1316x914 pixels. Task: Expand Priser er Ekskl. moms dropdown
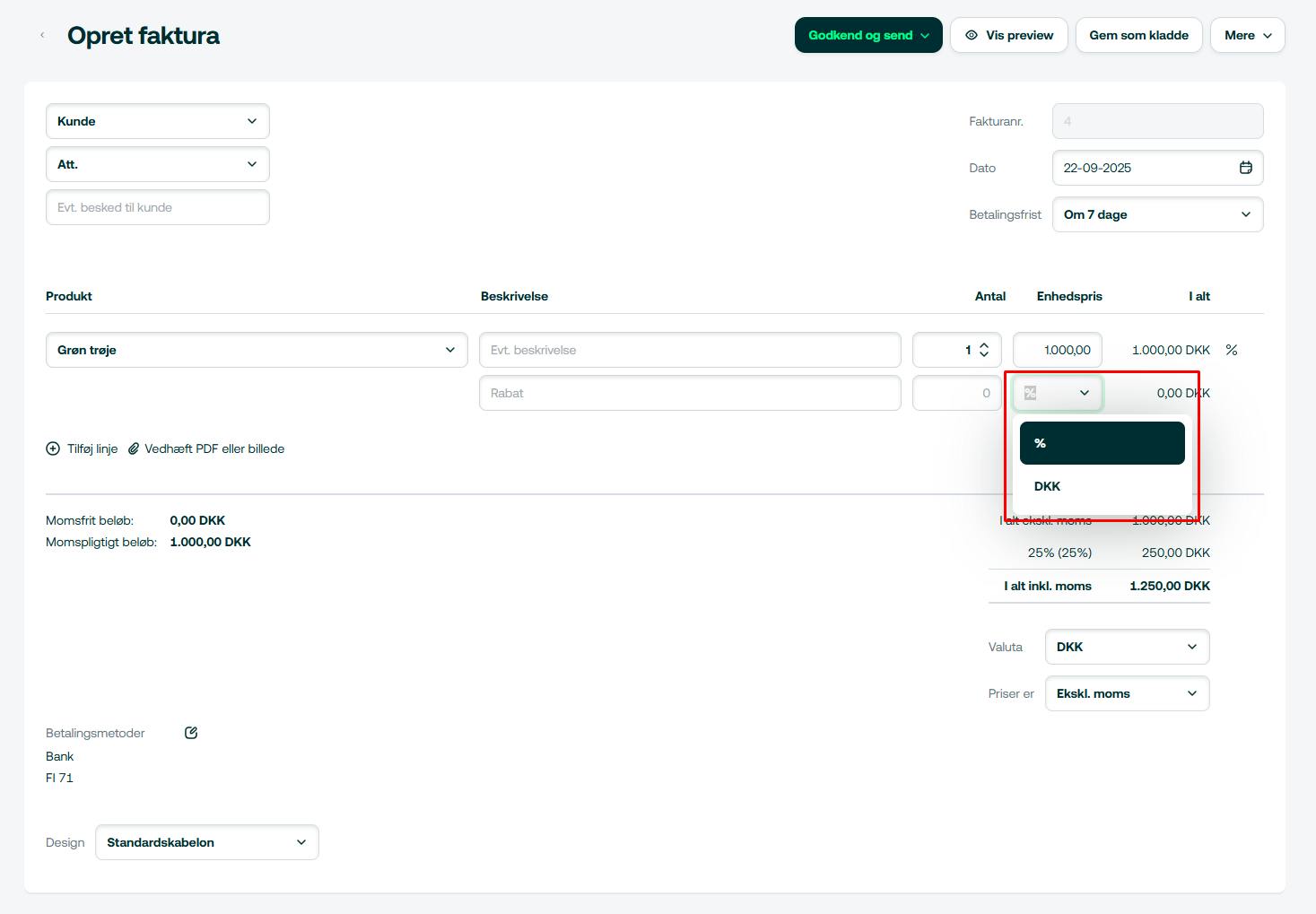1127,693
